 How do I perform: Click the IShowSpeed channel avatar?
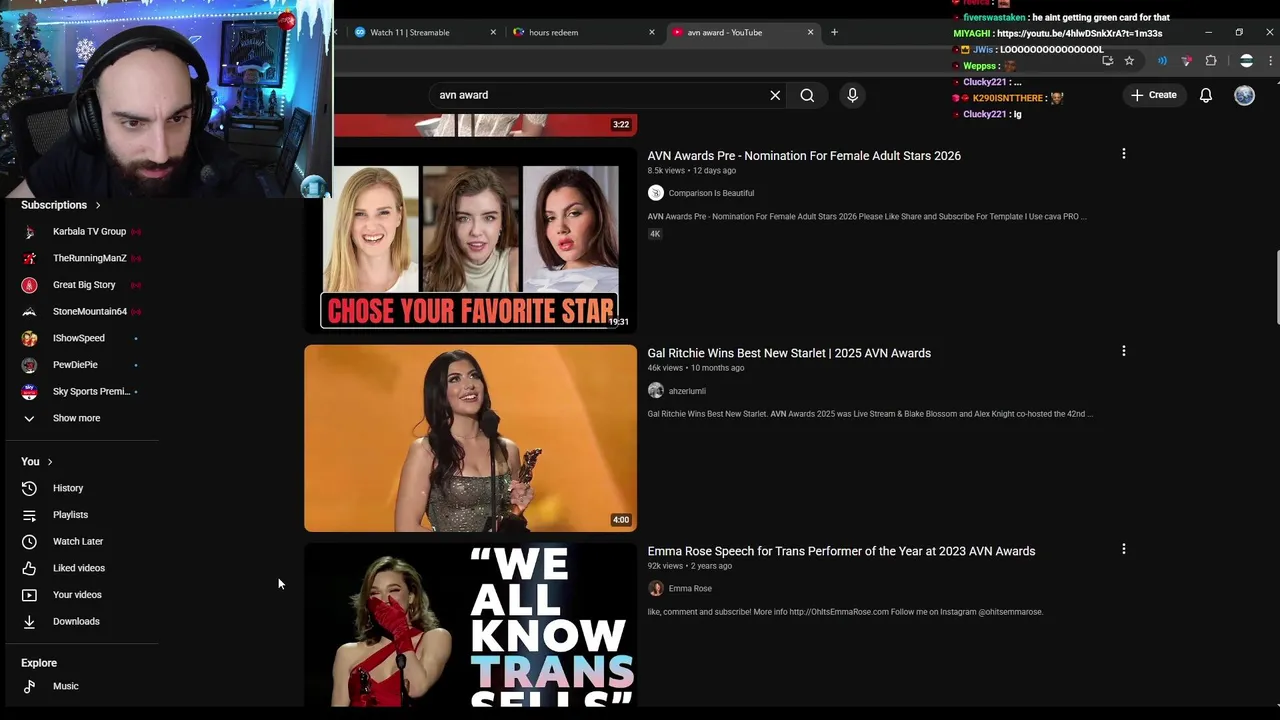click(29, 338)
